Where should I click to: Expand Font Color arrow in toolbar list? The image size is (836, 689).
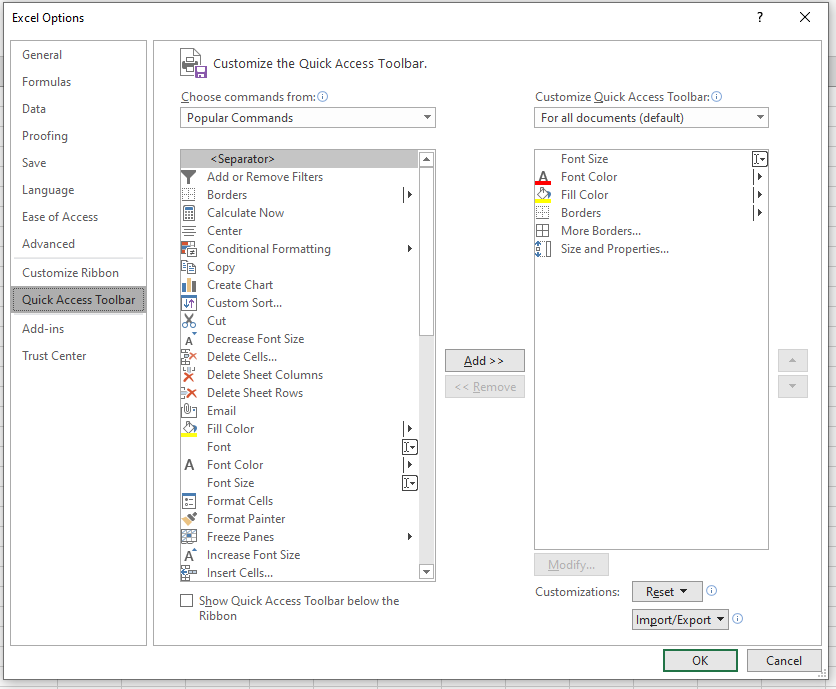(x=759, y=177)
